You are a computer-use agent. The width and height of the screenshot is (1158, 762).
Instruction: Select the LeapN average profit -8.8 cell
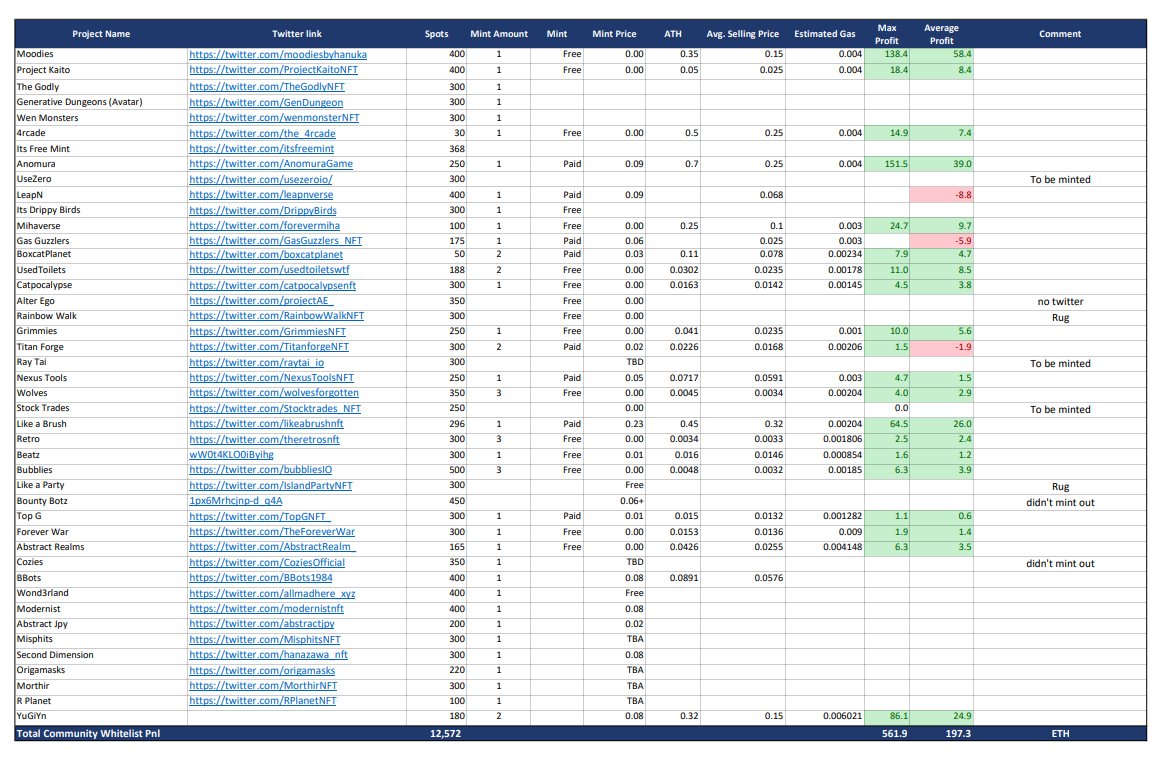click(942, 195)
